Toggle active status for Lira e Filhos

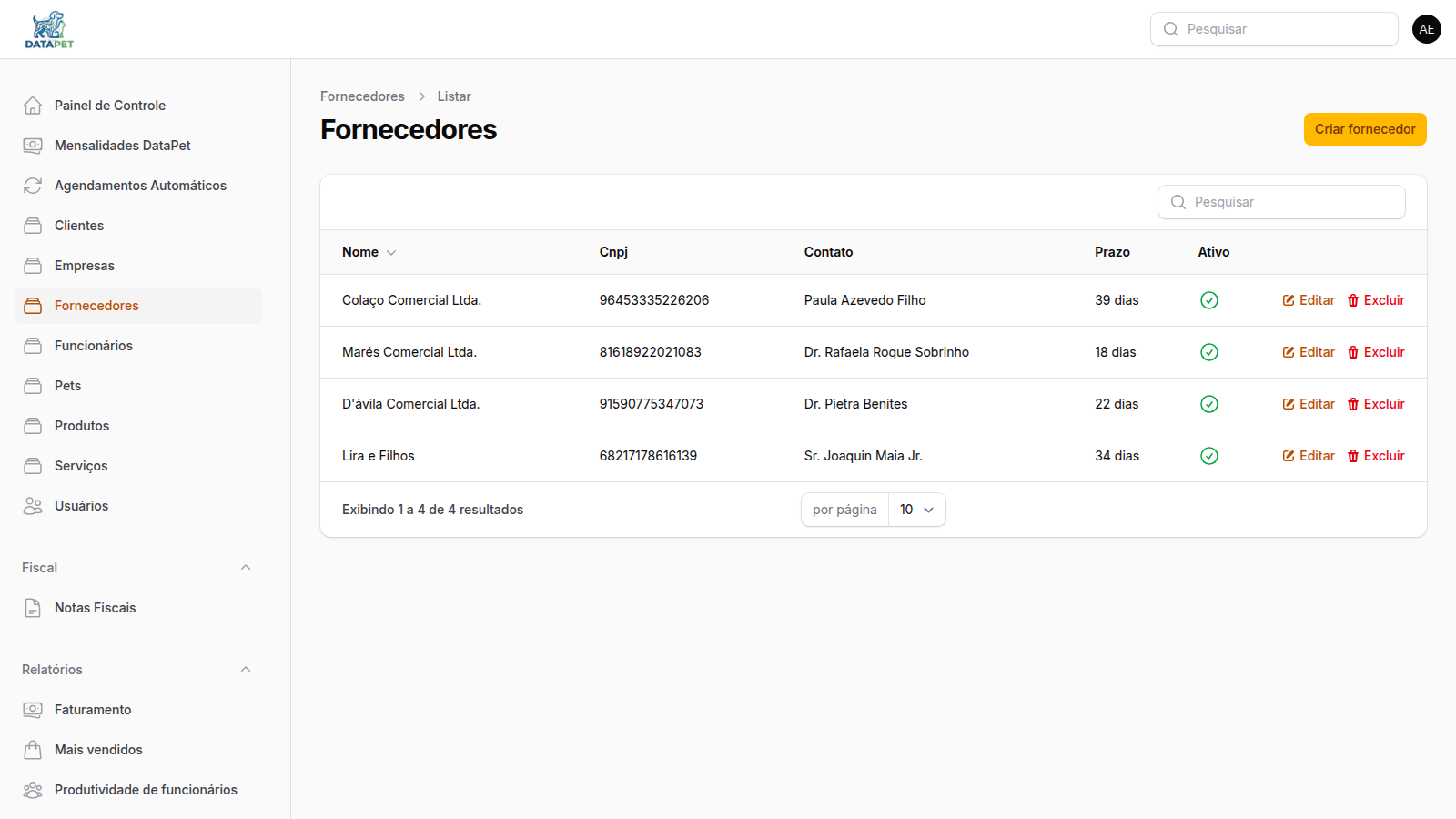(x=1209, y=456)
